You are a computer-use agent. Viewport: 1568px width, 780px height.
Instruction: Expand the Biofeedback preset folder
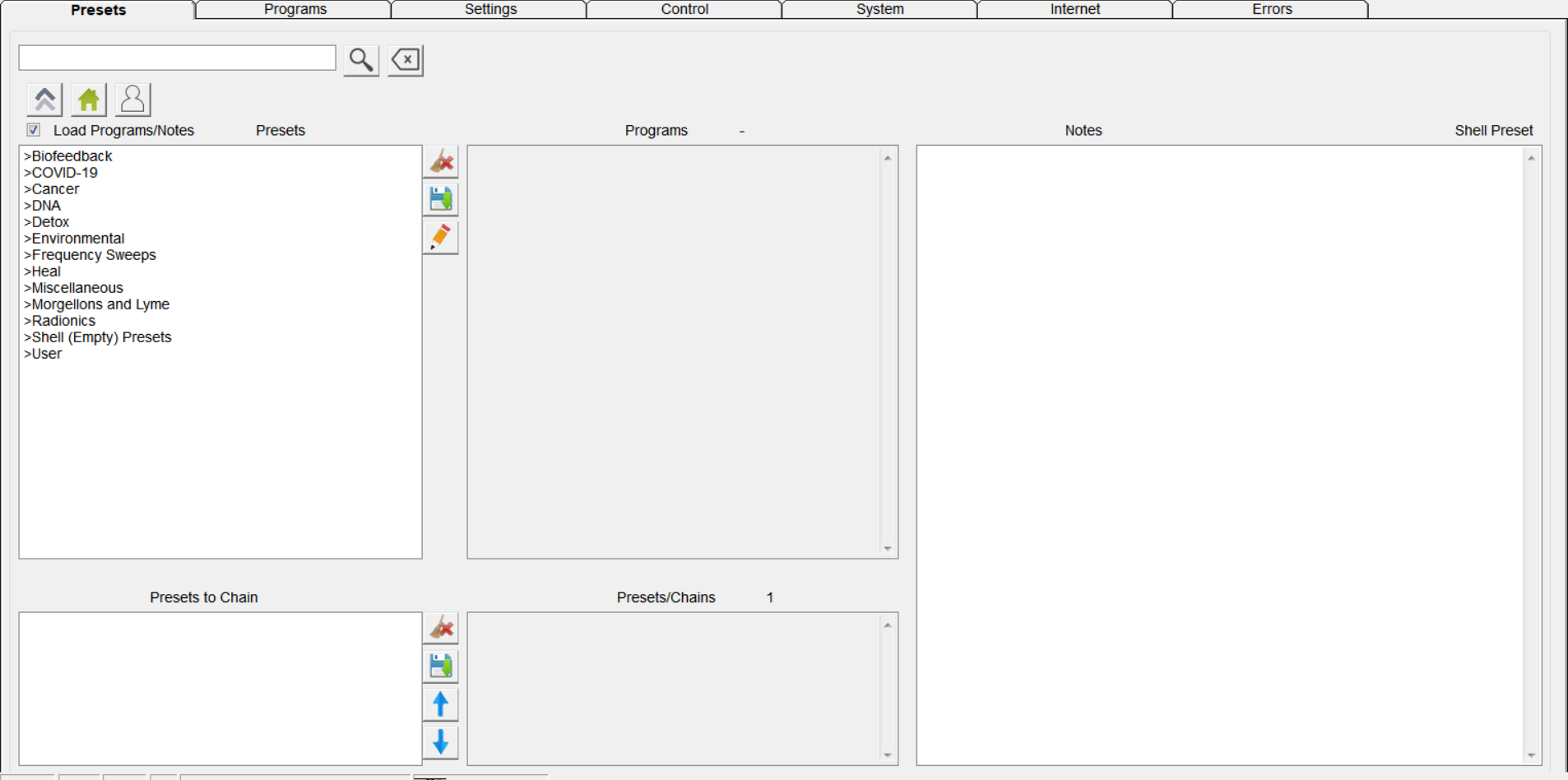click(x=72, y=156)
